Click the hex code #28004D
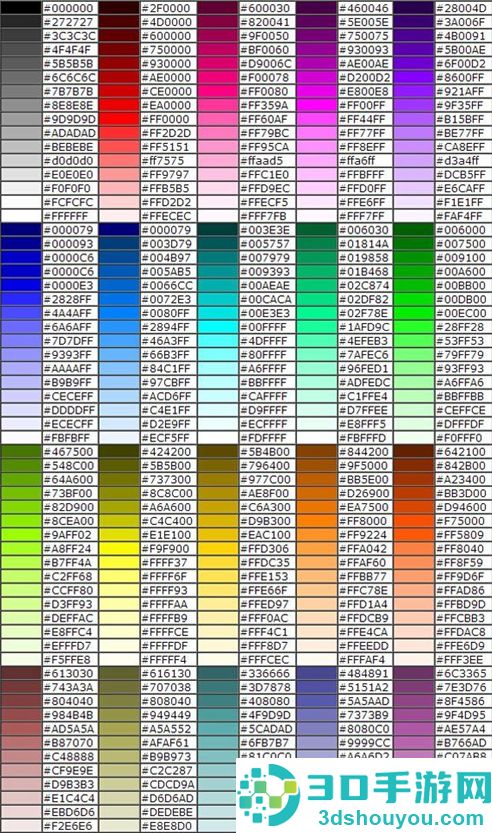This screenshot has height=833, width=492. [461, 8]
